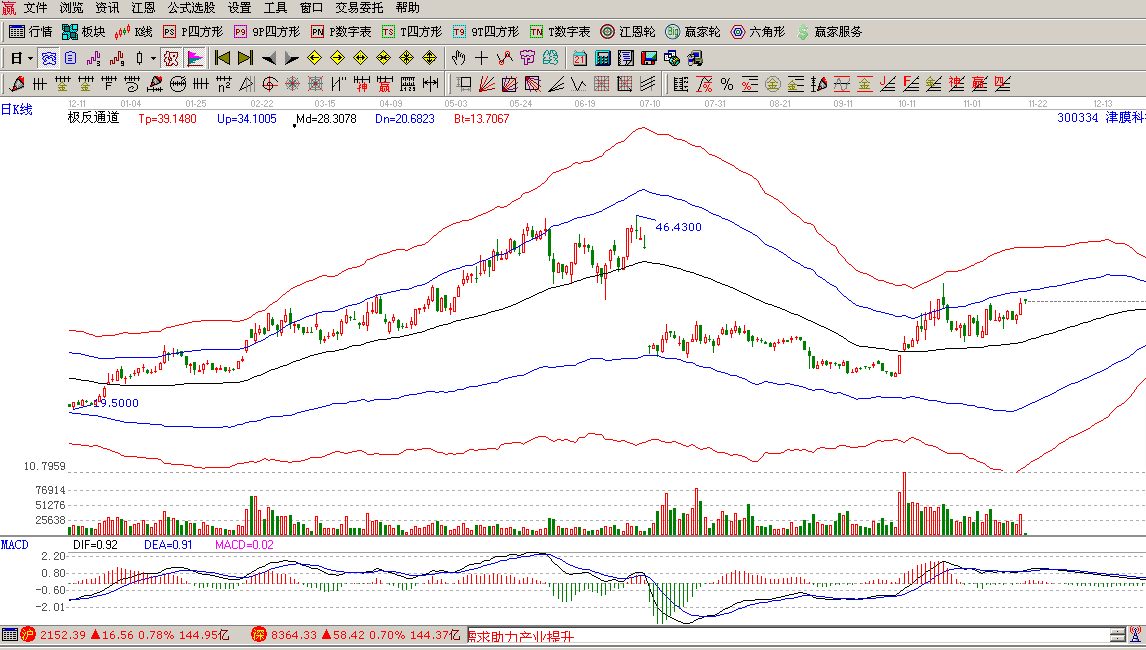Image resolution: width=1146 pixels, height=650 pixels.
Task: Toggle the pressed colored-flag volume distribution button
Action: (x=195, y=58)
